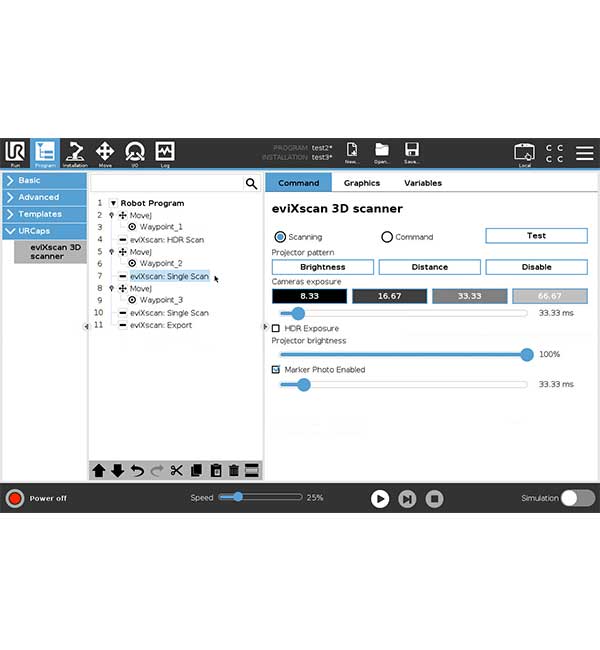
Task: Click the four-C checksum icon
Action: tap(554, 153)
